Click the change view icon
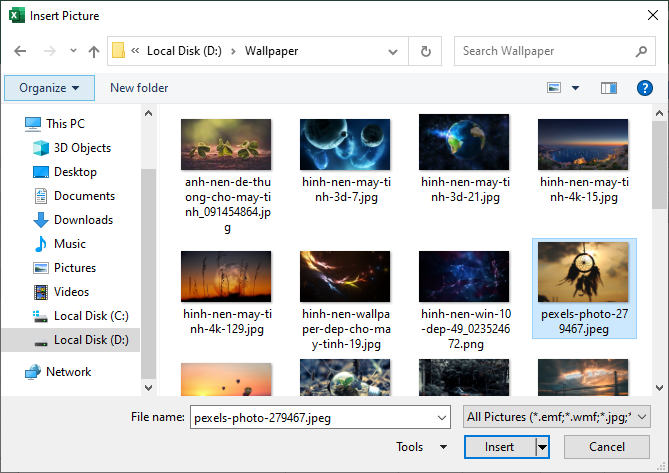The image size is (669, 473). click(554, 88)
